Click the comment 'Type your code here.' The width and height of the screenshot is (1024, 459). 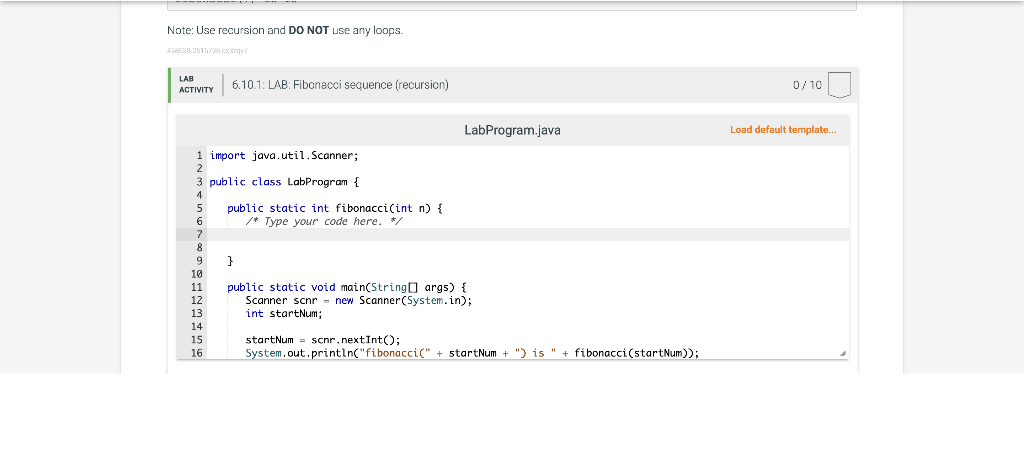(x=324, y=221)
